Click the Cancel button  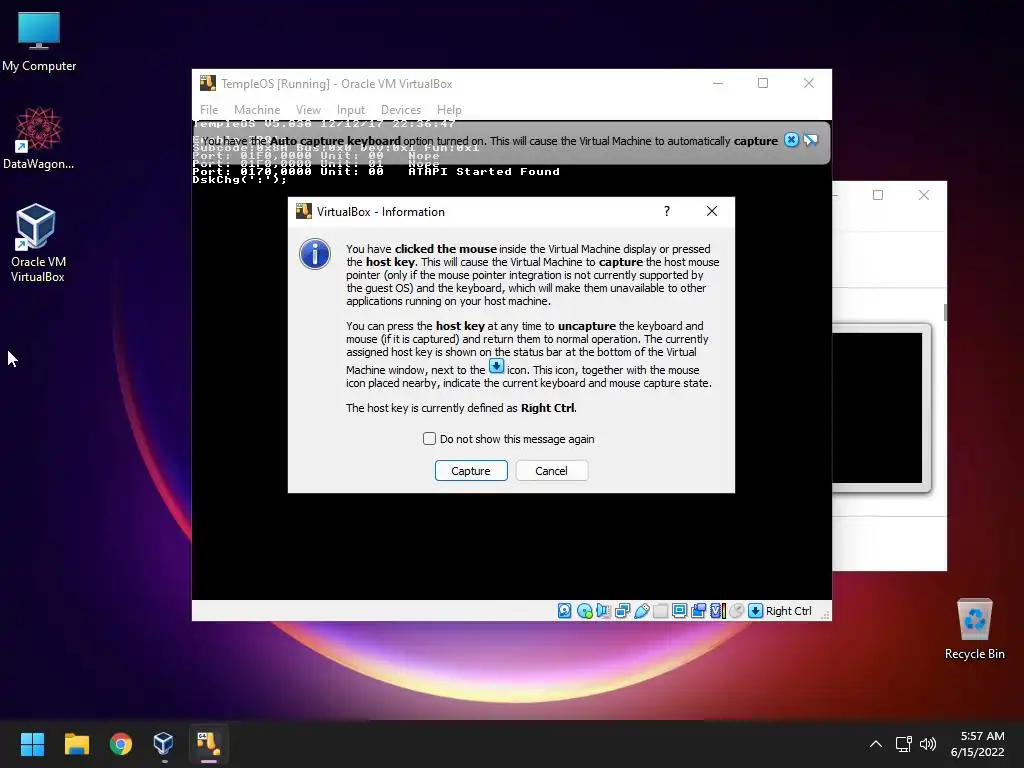[x=551, y=471]
